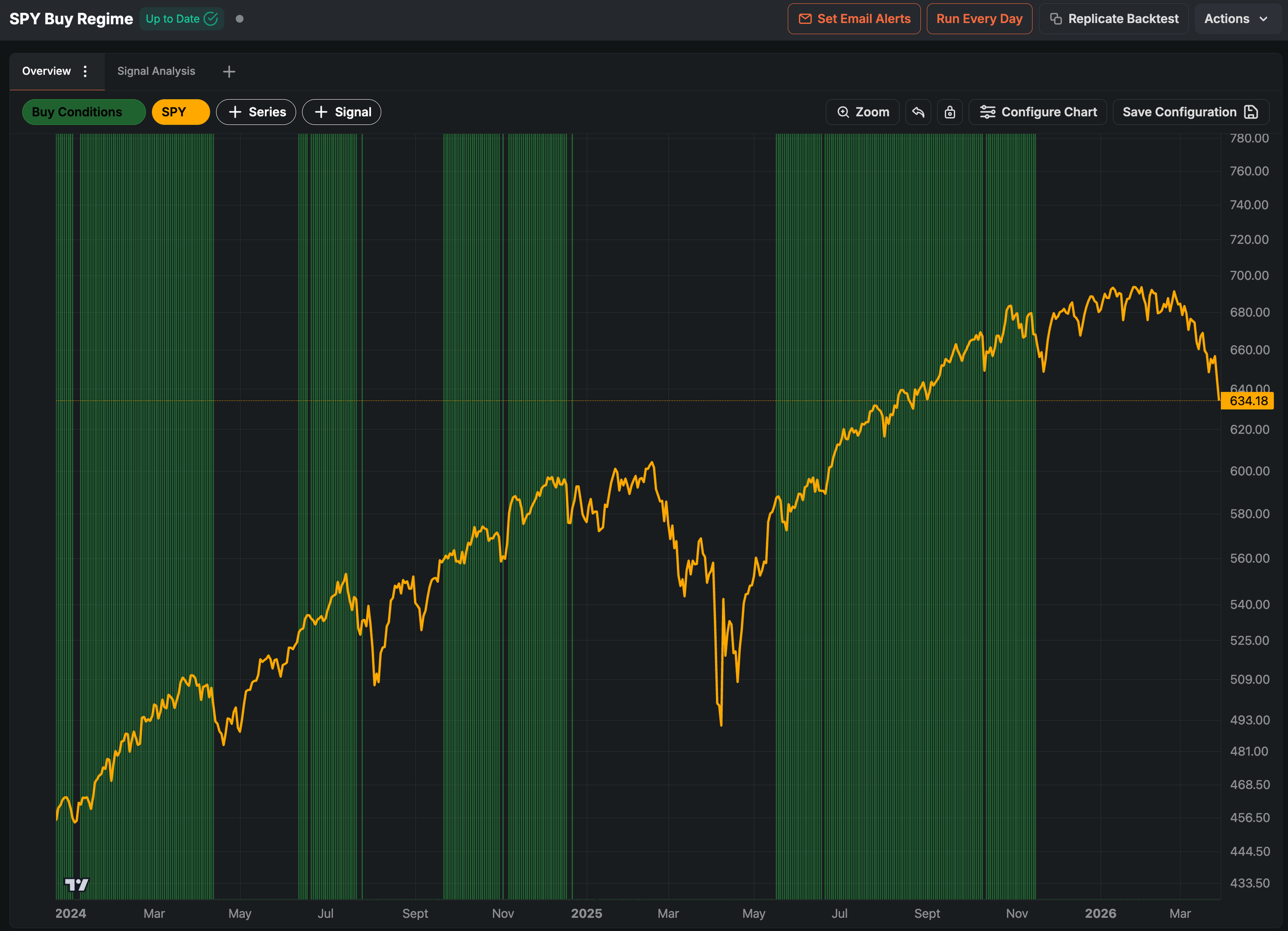Add a new Series to chart
Image resolution: width=1288 pixels, height=931 pixels.
click(256, 112)
